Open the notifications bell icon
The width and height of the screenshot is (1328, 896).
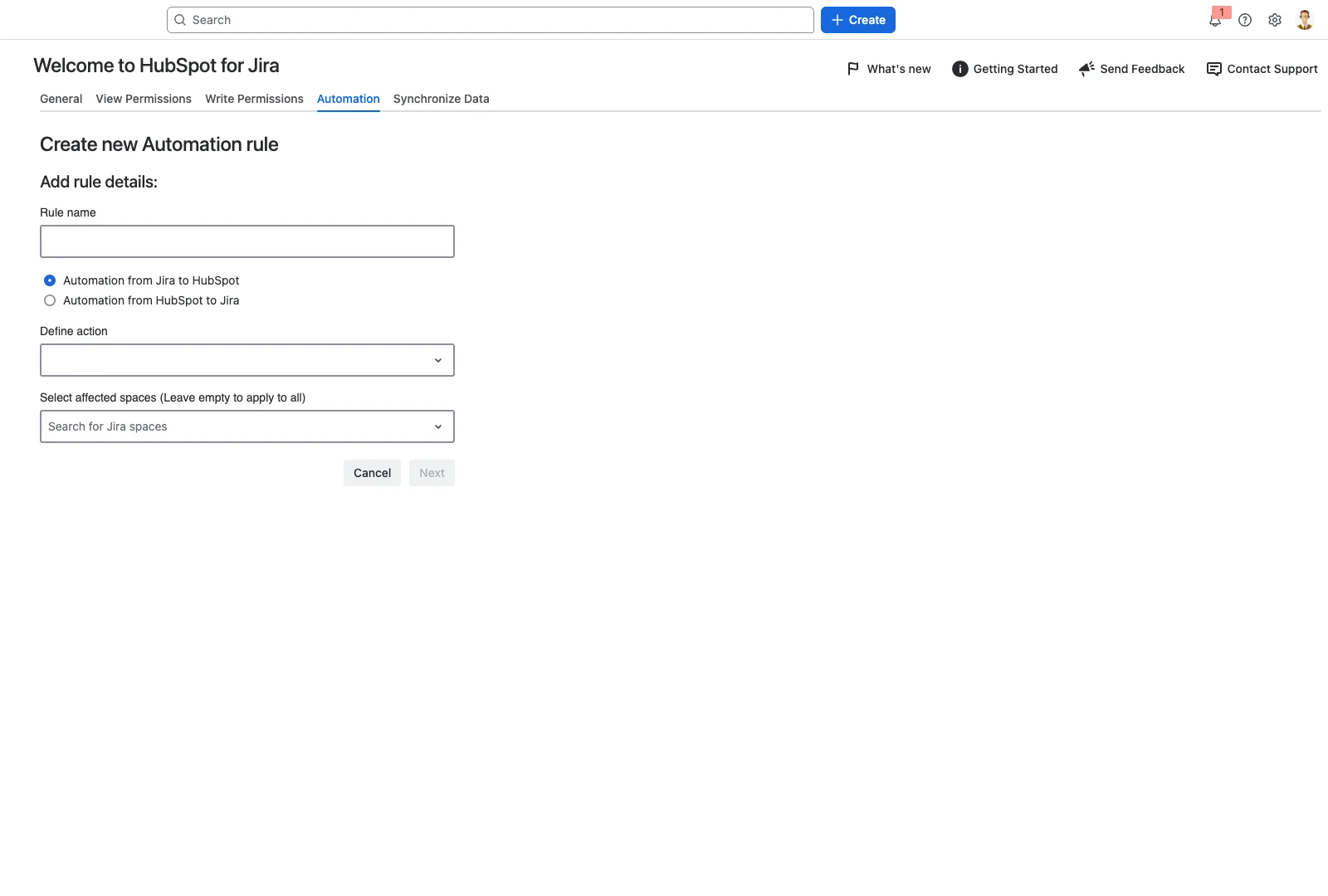[x=1214, y=21]
